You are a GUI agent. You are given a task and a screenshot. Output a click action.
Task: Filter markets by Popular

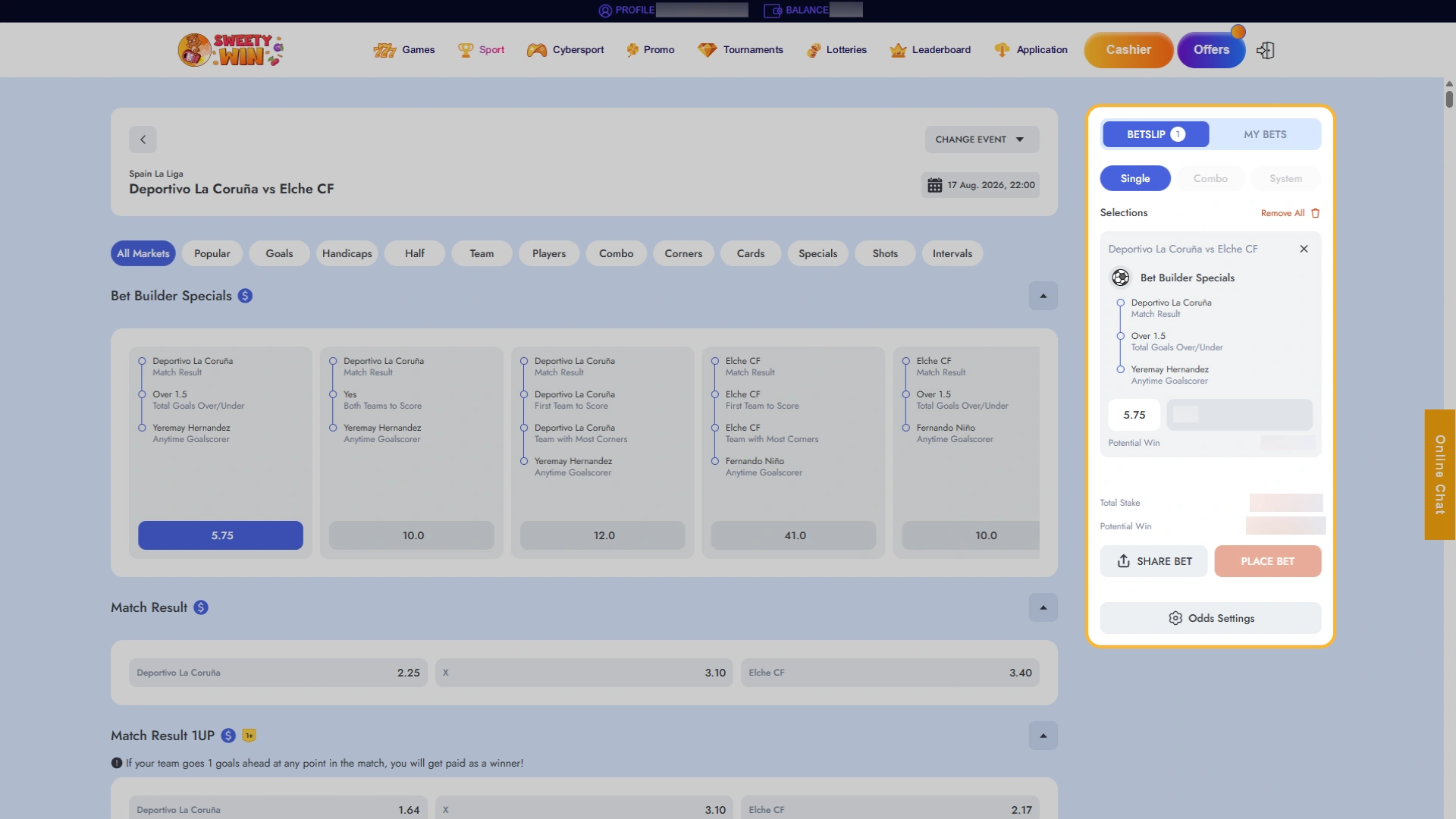[x=212, y=253]
